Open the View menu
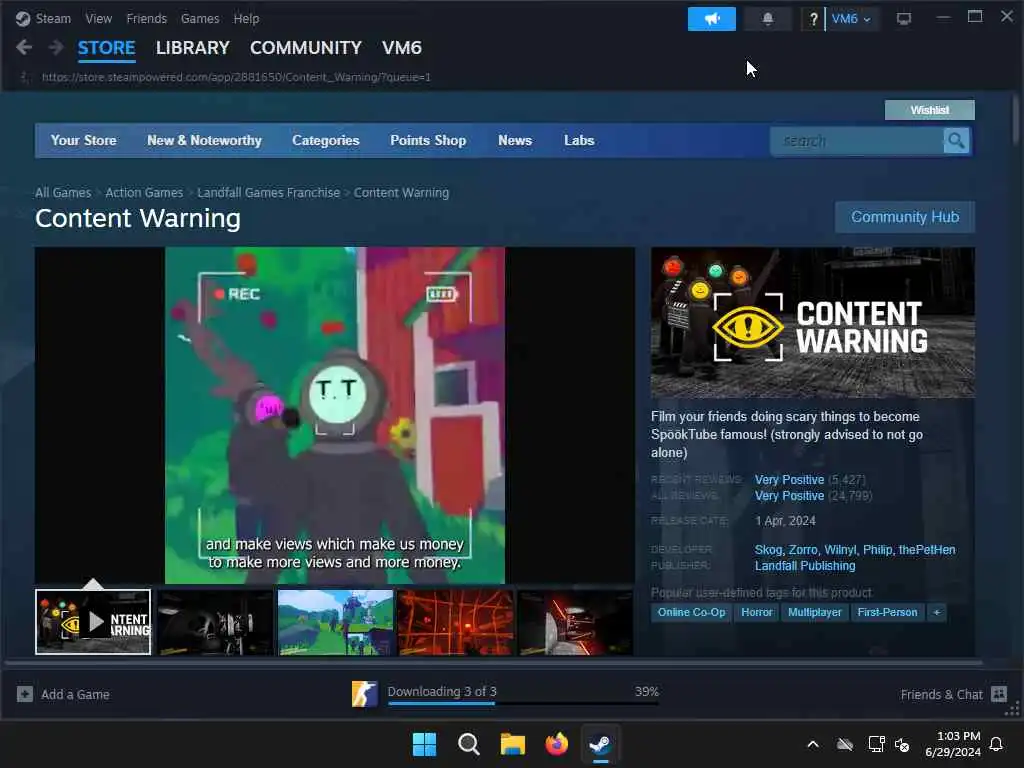The height and width of the screenshot is (768, 1024). point(99,18)
